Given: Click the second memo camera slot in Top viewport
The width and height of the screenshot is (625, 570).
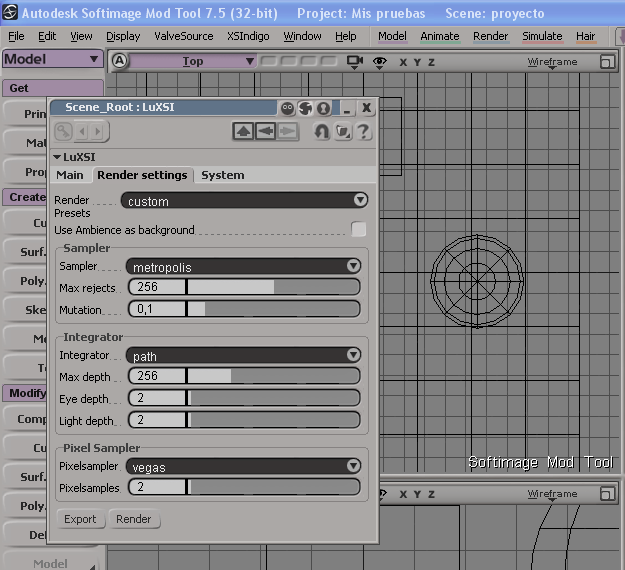Looking at the screenshot, I should (x=289, y=61).
